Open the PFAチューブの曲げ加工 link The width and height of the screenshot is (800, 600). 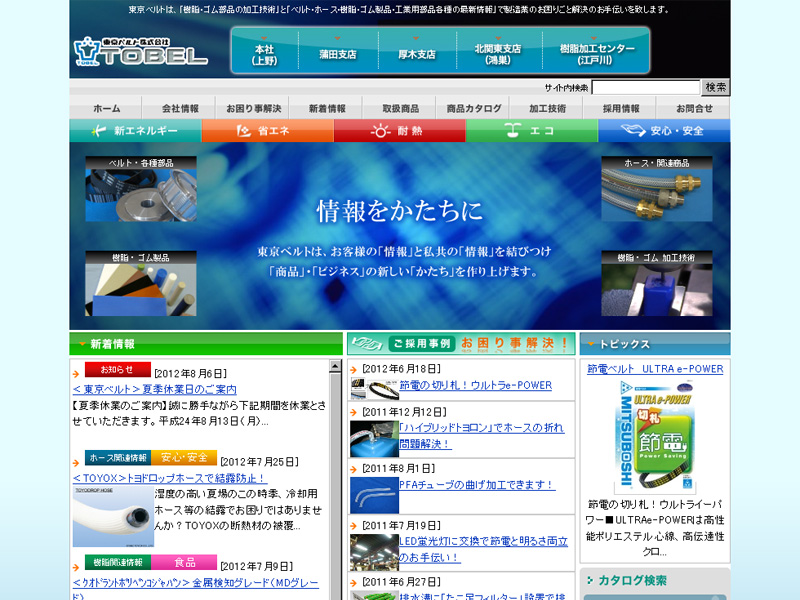(477, 485)
